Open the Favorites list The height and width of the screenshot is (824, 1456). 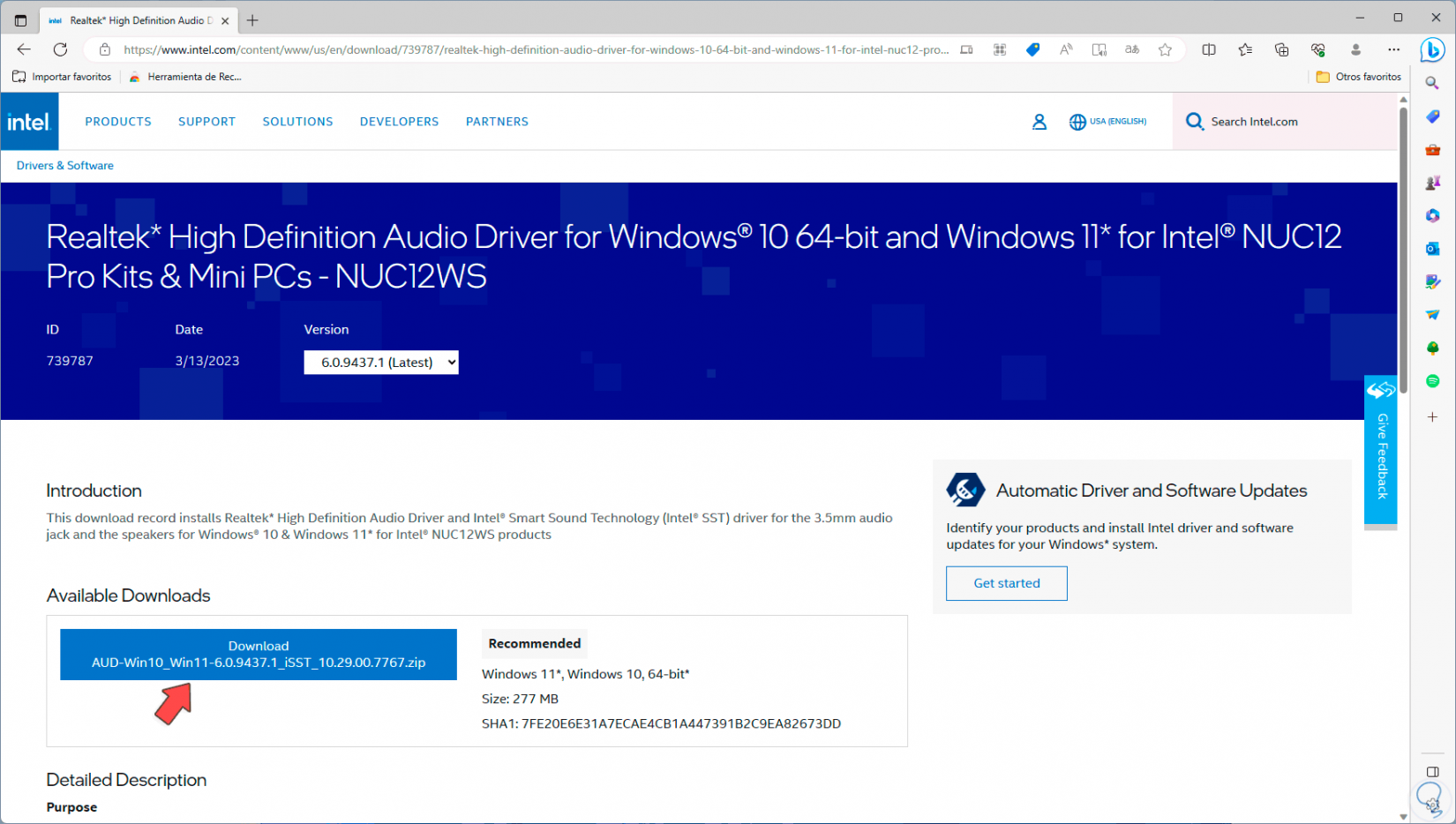point(1245,49)
